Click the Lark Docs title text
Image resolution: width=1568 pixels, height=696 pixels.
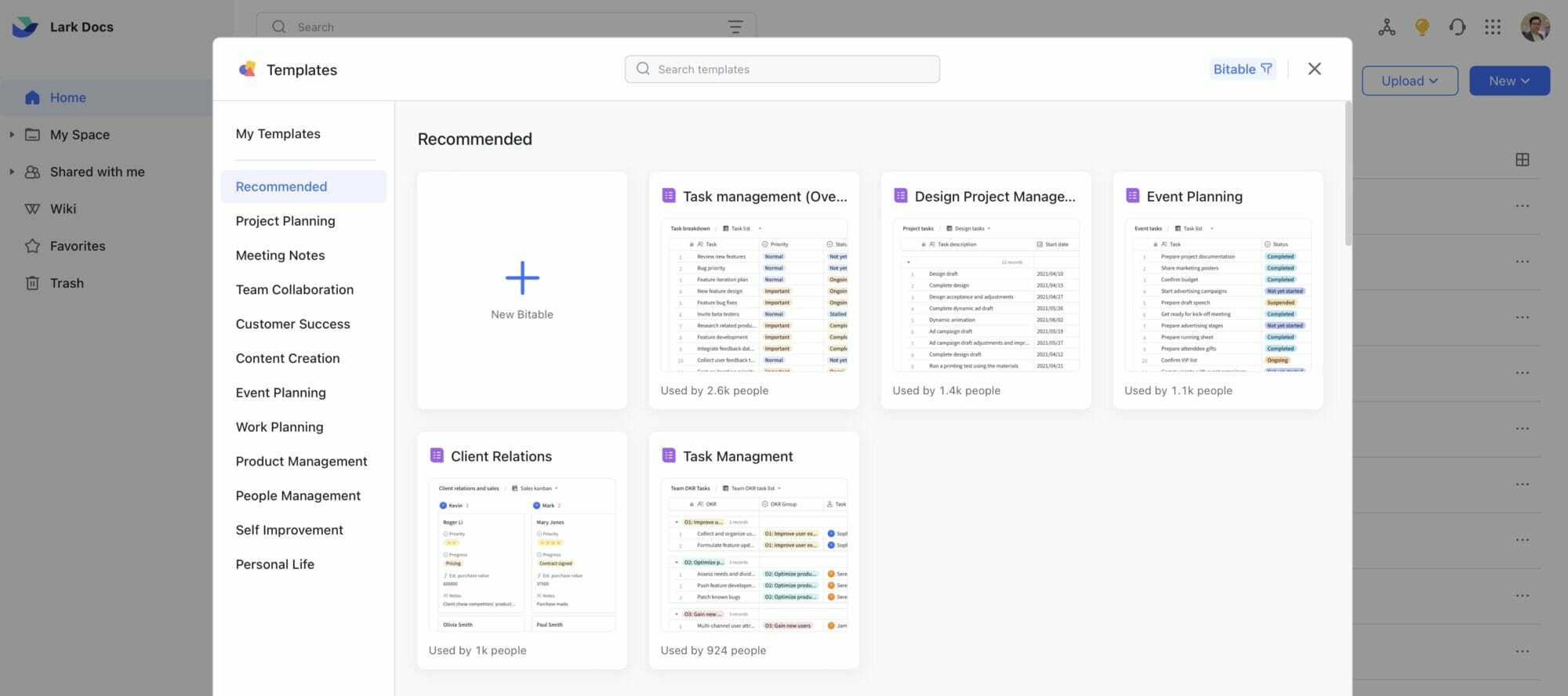[x=82, y=27]
